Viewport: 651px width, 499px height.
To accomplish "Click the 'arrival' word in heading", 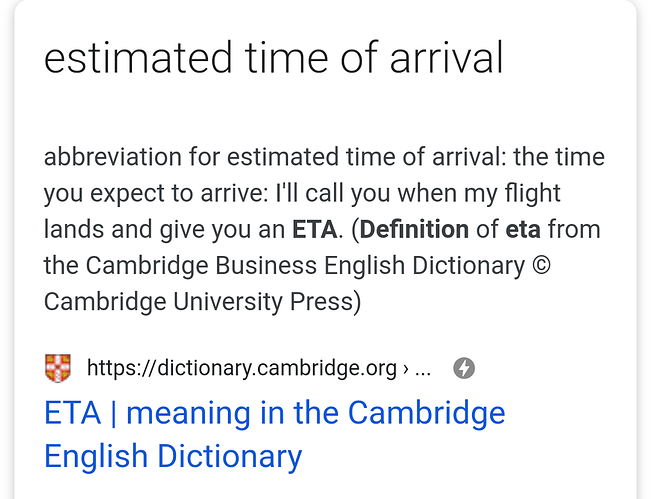I will click(446, 58).
